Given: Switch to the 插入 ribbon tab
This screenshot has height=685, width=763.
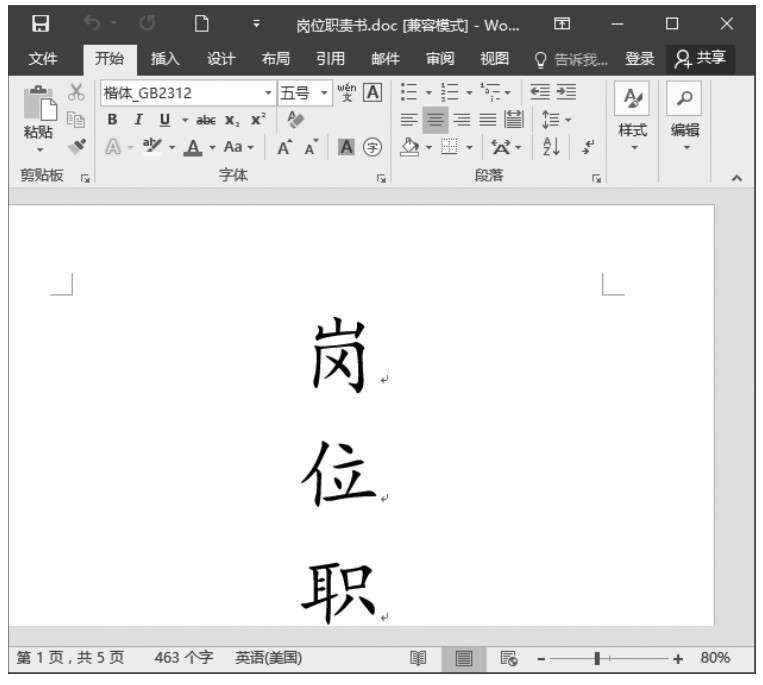Looking at the screenshot, I should pyautogui.click(x=164, y=59).
